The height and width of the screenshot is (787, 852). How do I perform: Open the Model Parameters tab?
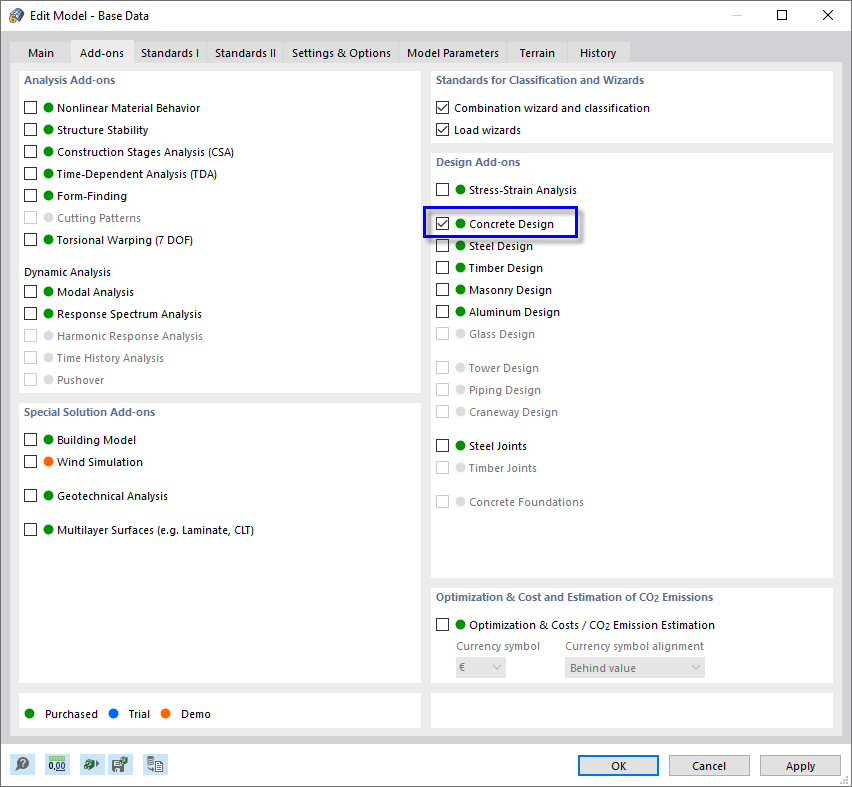coord(453,53)
